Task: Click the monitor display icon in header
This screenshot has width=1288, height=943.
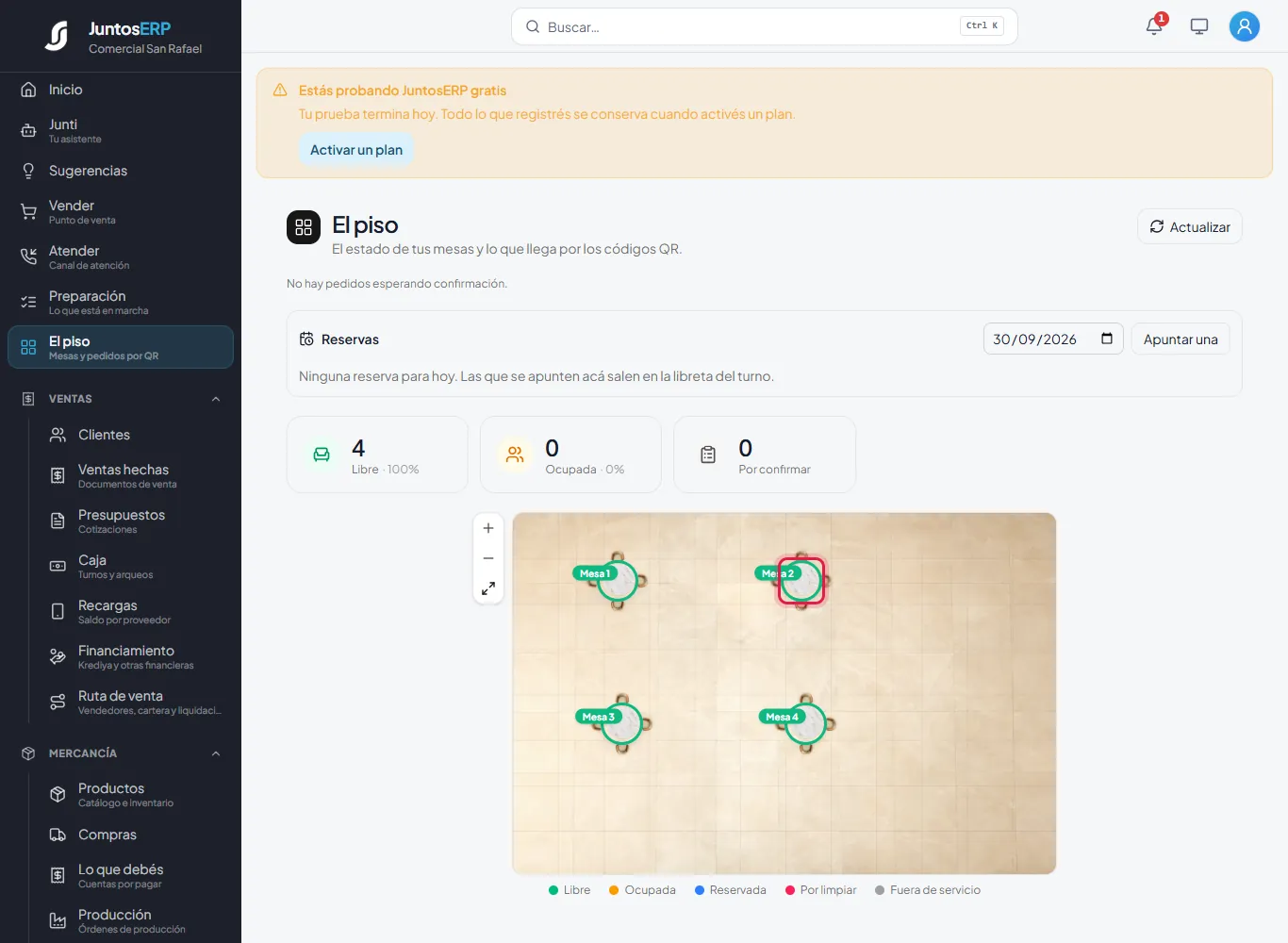Action: 1199,26
